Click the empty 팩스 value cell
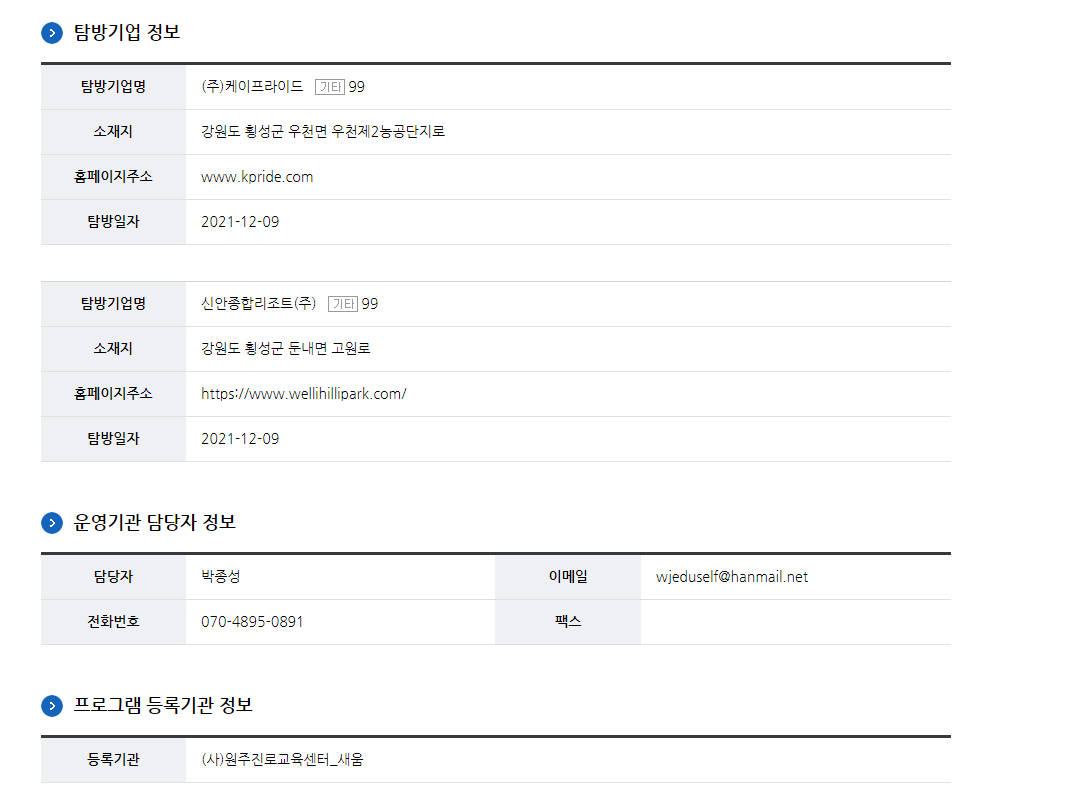 pos(796,622)
